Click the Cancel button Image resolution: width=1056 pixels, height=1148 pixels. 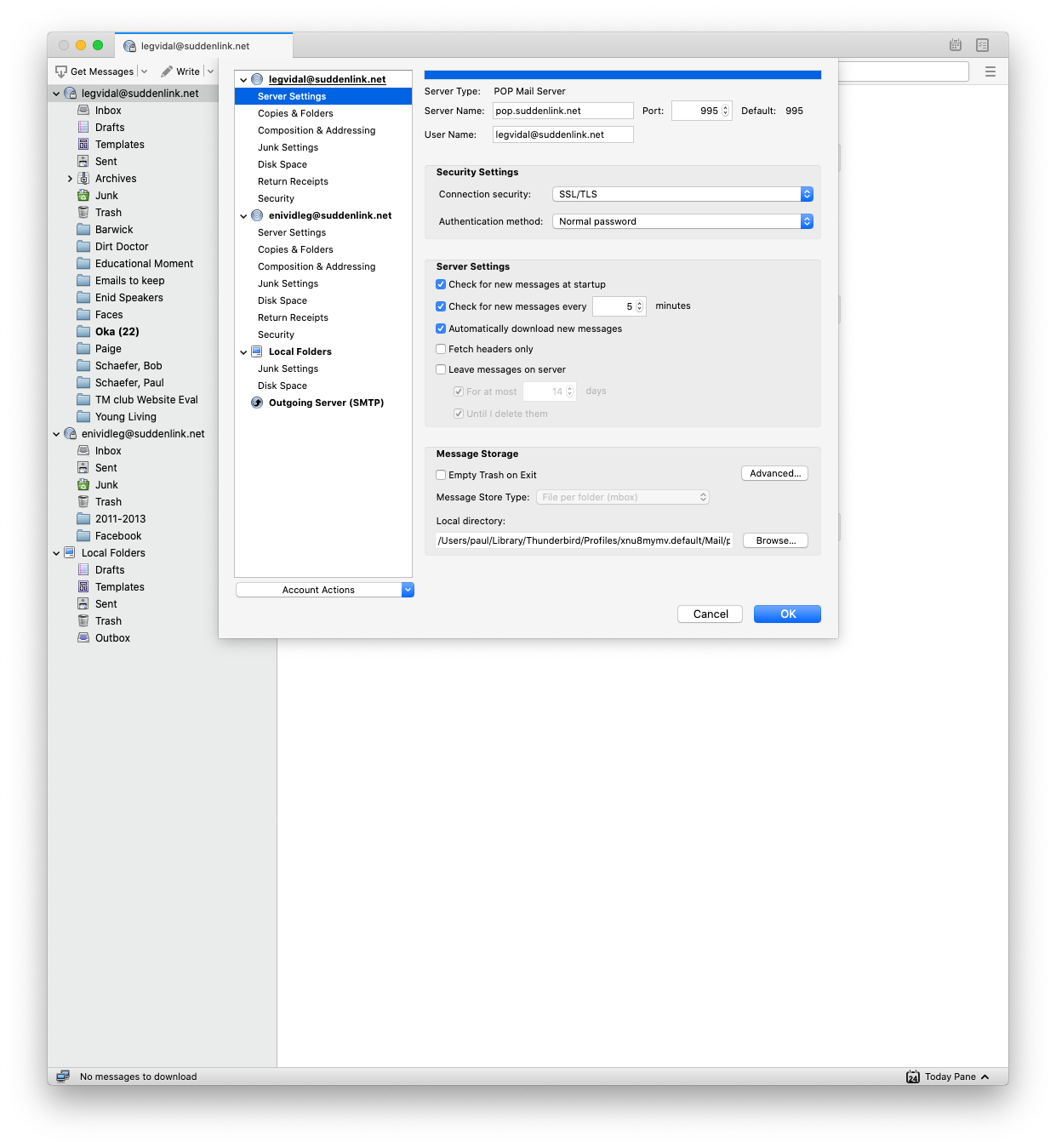pos(711,614)
